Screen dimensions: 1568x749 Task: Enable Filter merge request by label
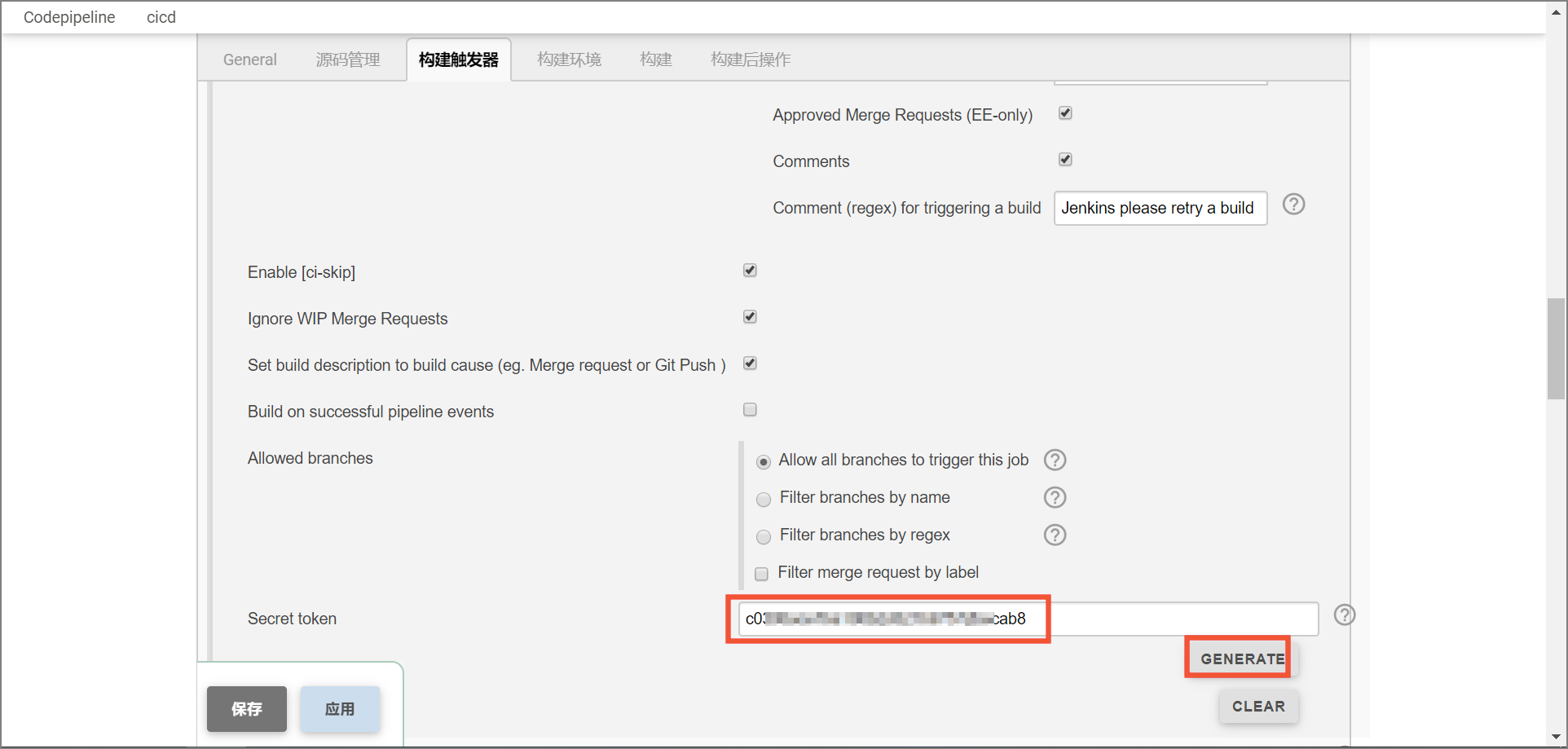pyautogui.click(x=761, y=574)
